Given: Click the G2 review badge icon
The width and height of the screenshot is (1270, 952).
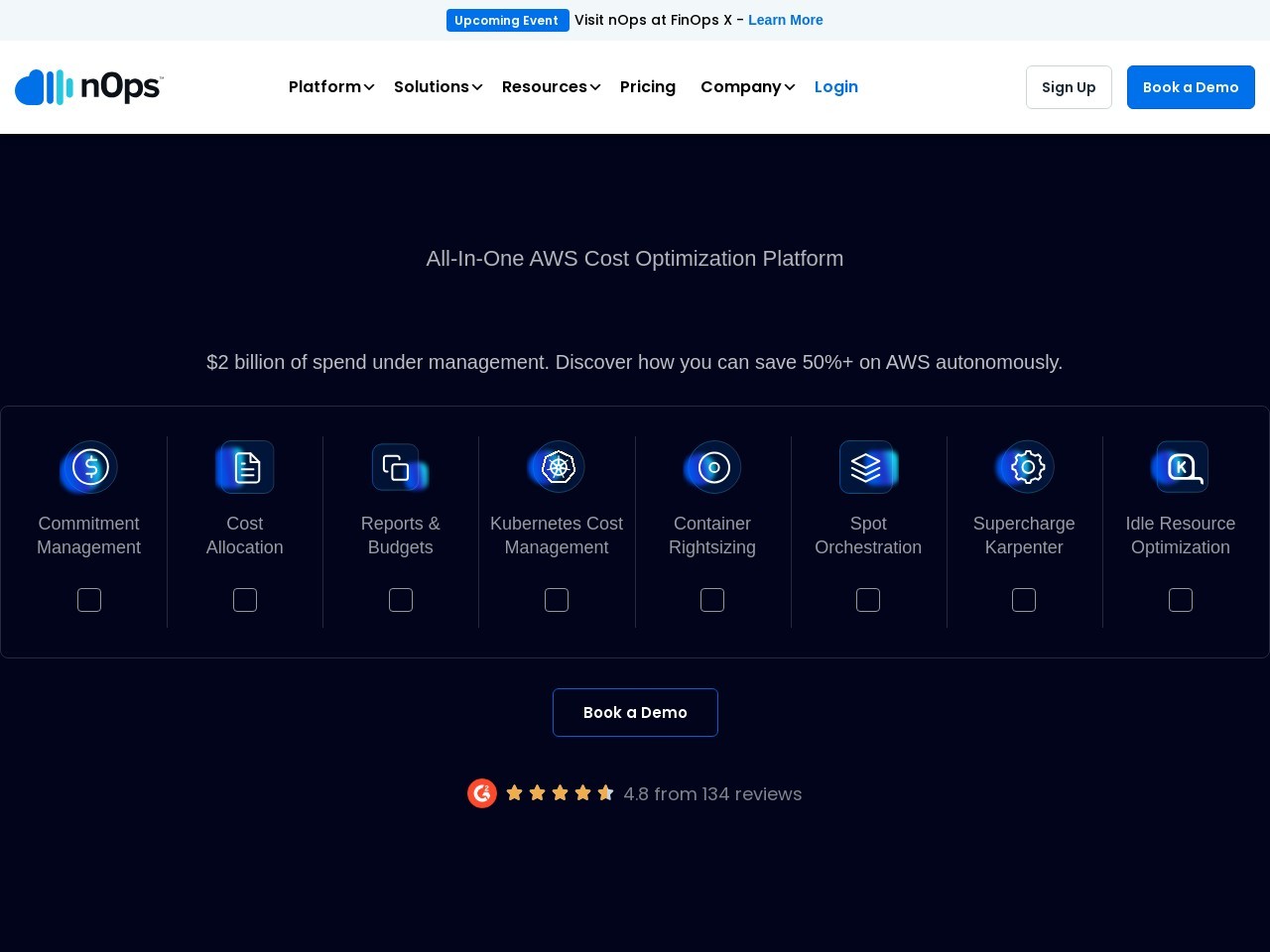Looking at the screenshot, I should click(x=482, y=793).
